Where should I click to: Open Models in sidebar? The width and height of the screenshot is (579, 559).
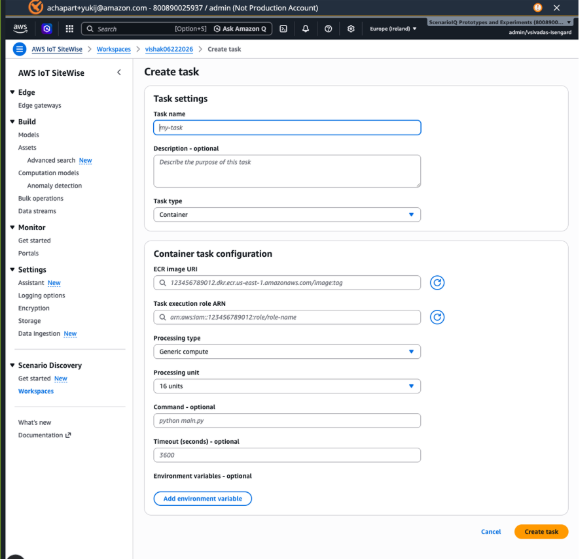coord(28,135)
